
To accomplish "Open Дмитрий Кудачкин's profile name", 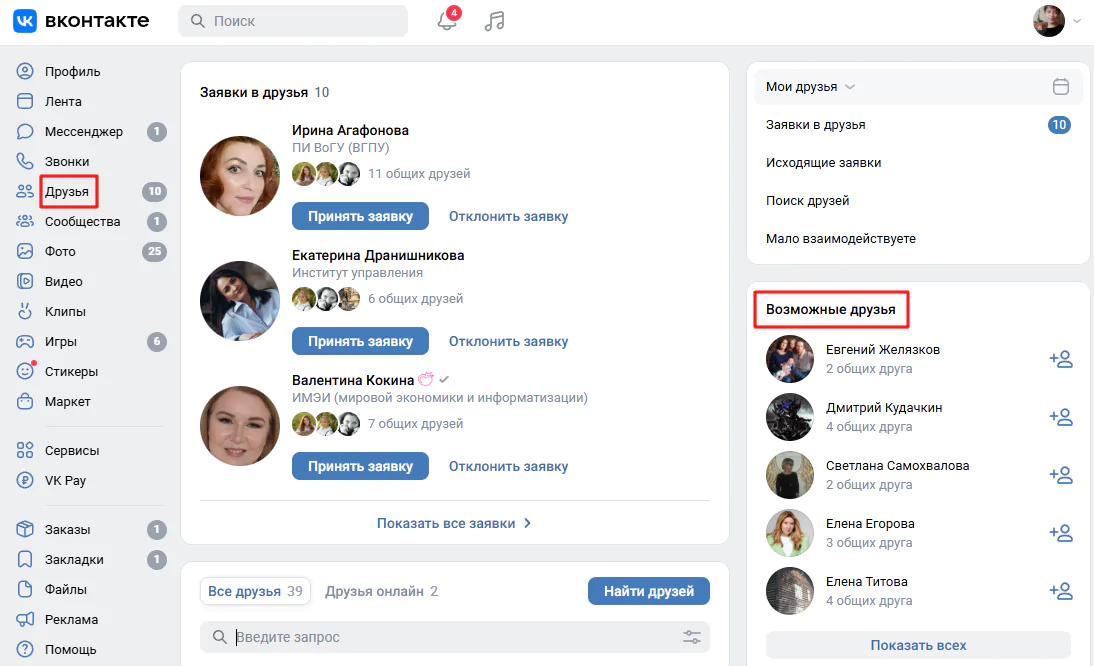I will click(884, 407).
